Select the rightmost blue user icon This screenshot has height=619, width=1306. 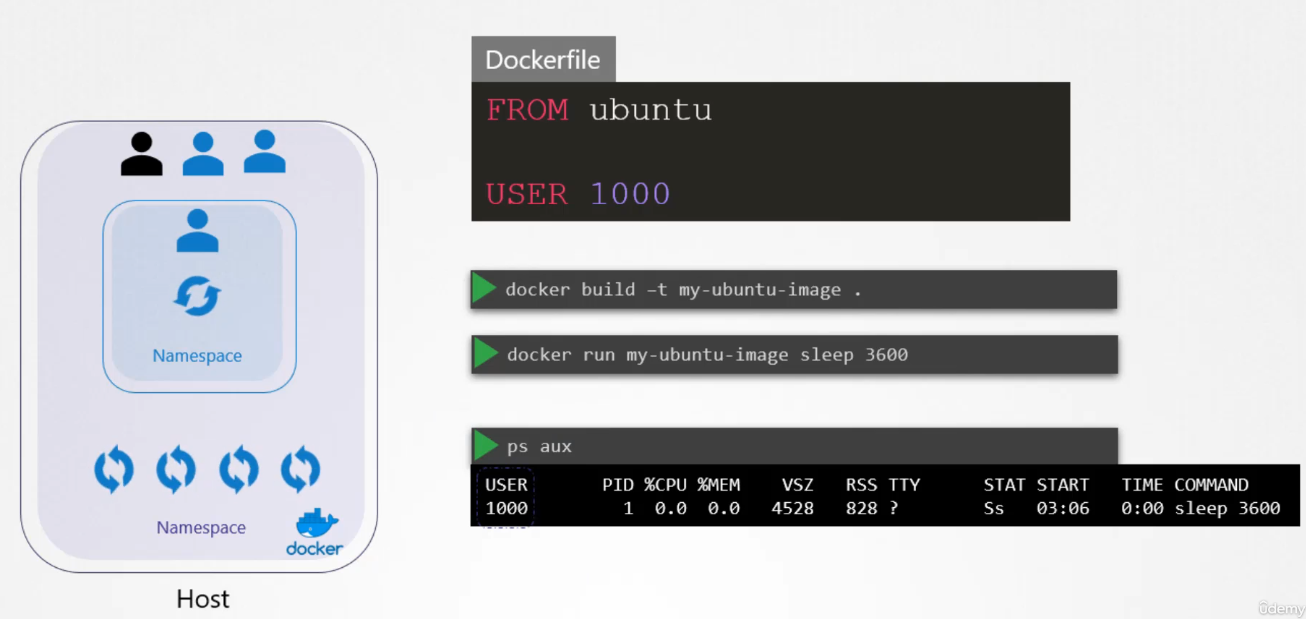click(x=263, y=152)
